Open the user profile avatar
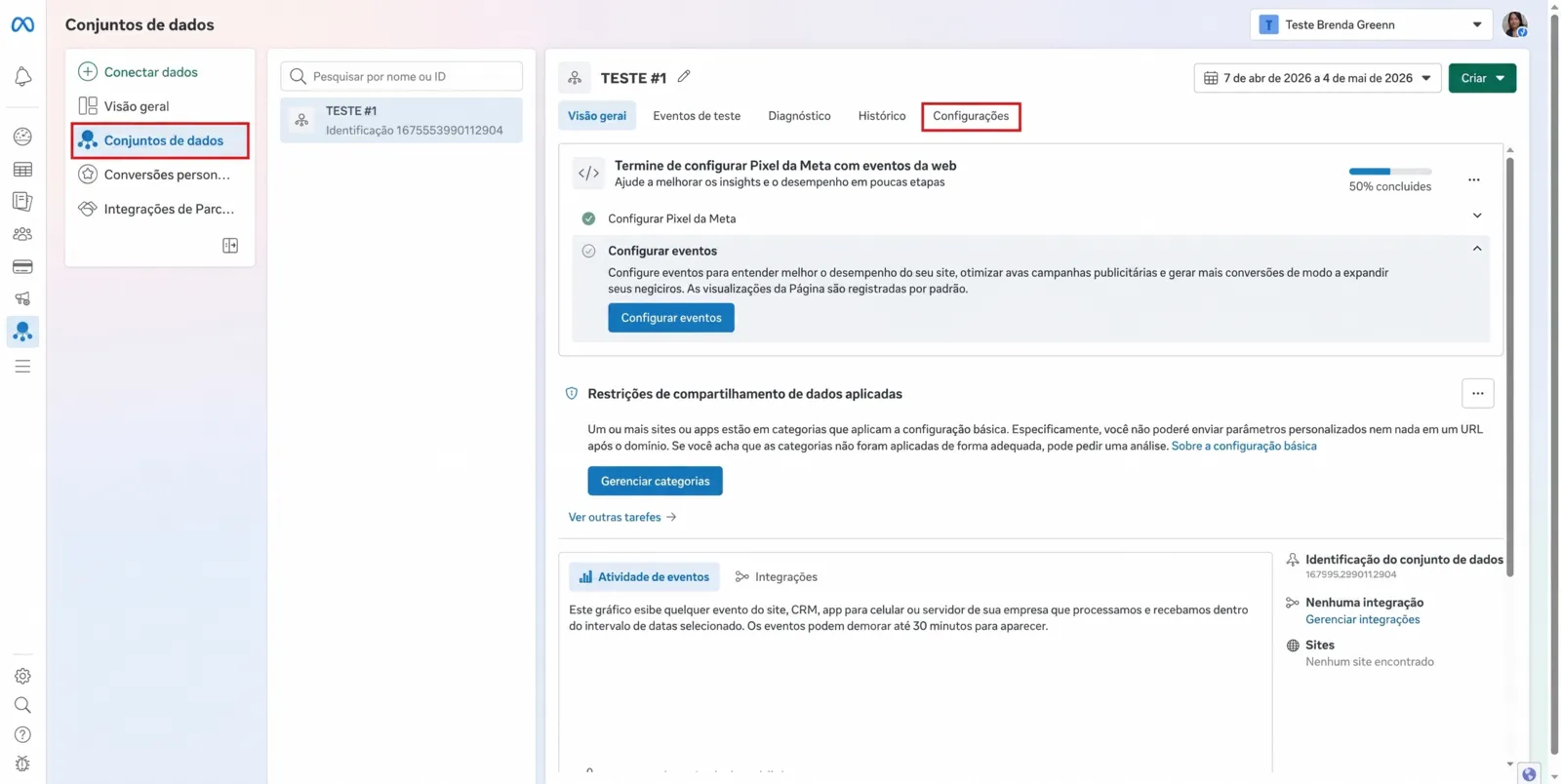 (x=1514, y=24)
